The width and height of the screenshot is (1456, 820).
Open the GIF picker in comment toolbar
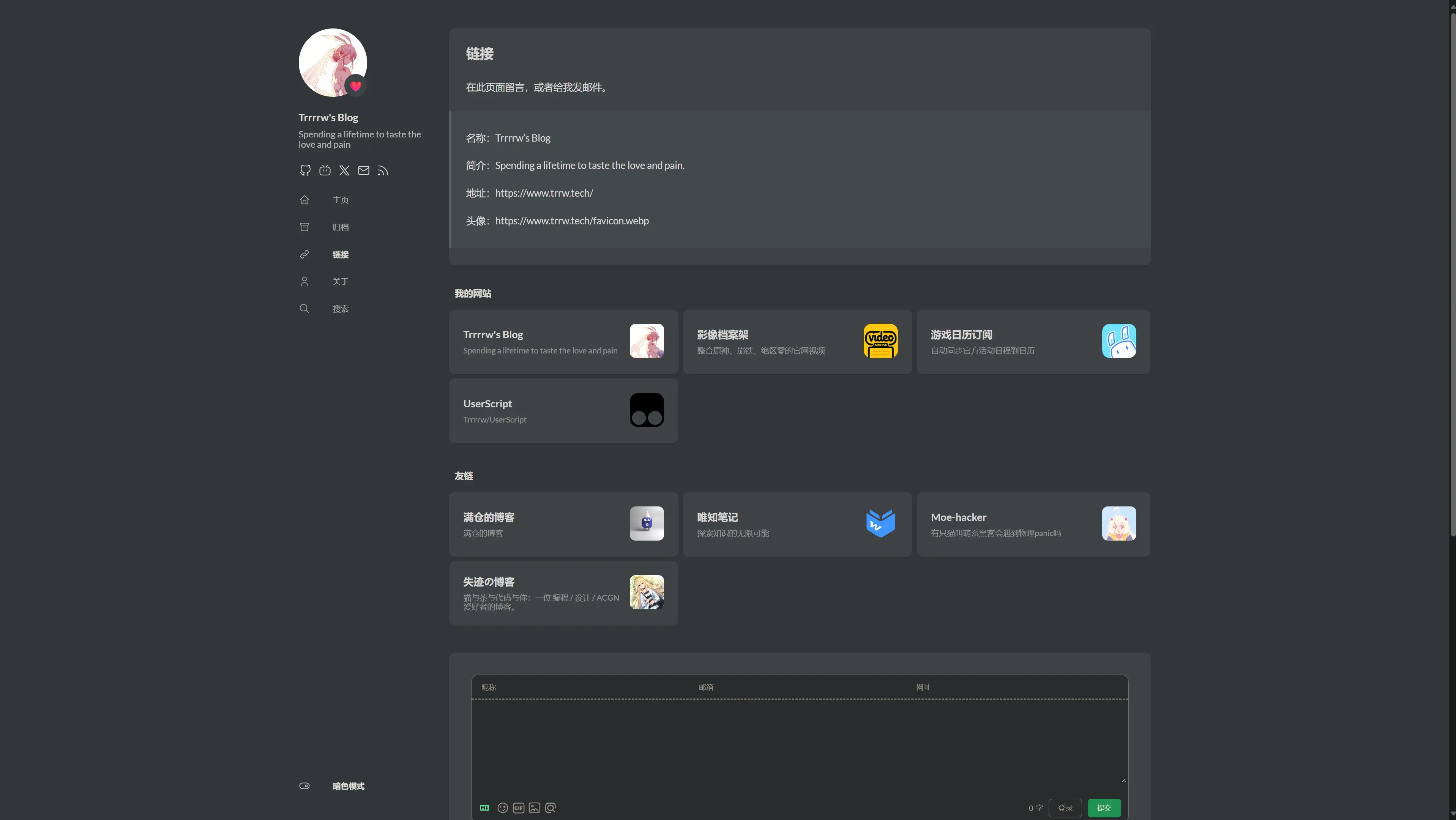pos(518,807)
